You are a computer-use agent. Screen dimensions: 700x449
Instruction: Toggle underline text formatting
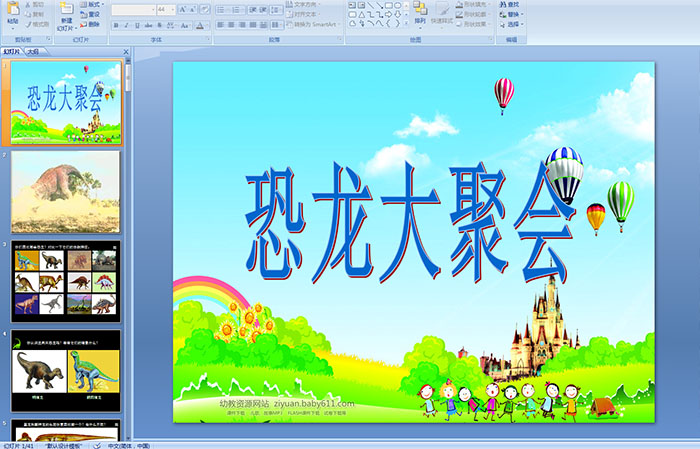point(135,24)
